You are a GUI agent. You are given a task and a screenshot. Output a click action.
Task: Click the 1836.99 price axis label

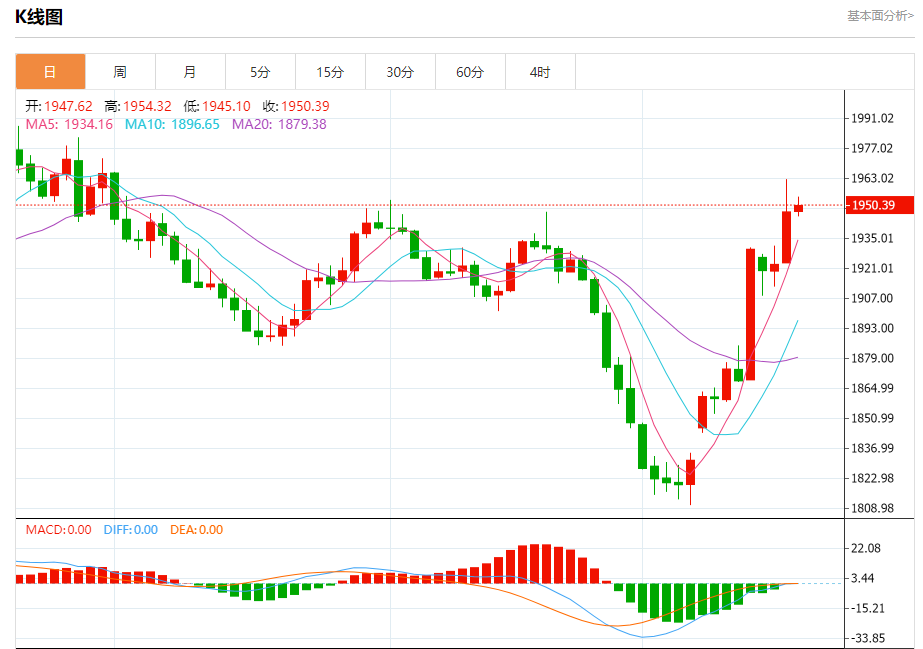click(x=872, y=448)
